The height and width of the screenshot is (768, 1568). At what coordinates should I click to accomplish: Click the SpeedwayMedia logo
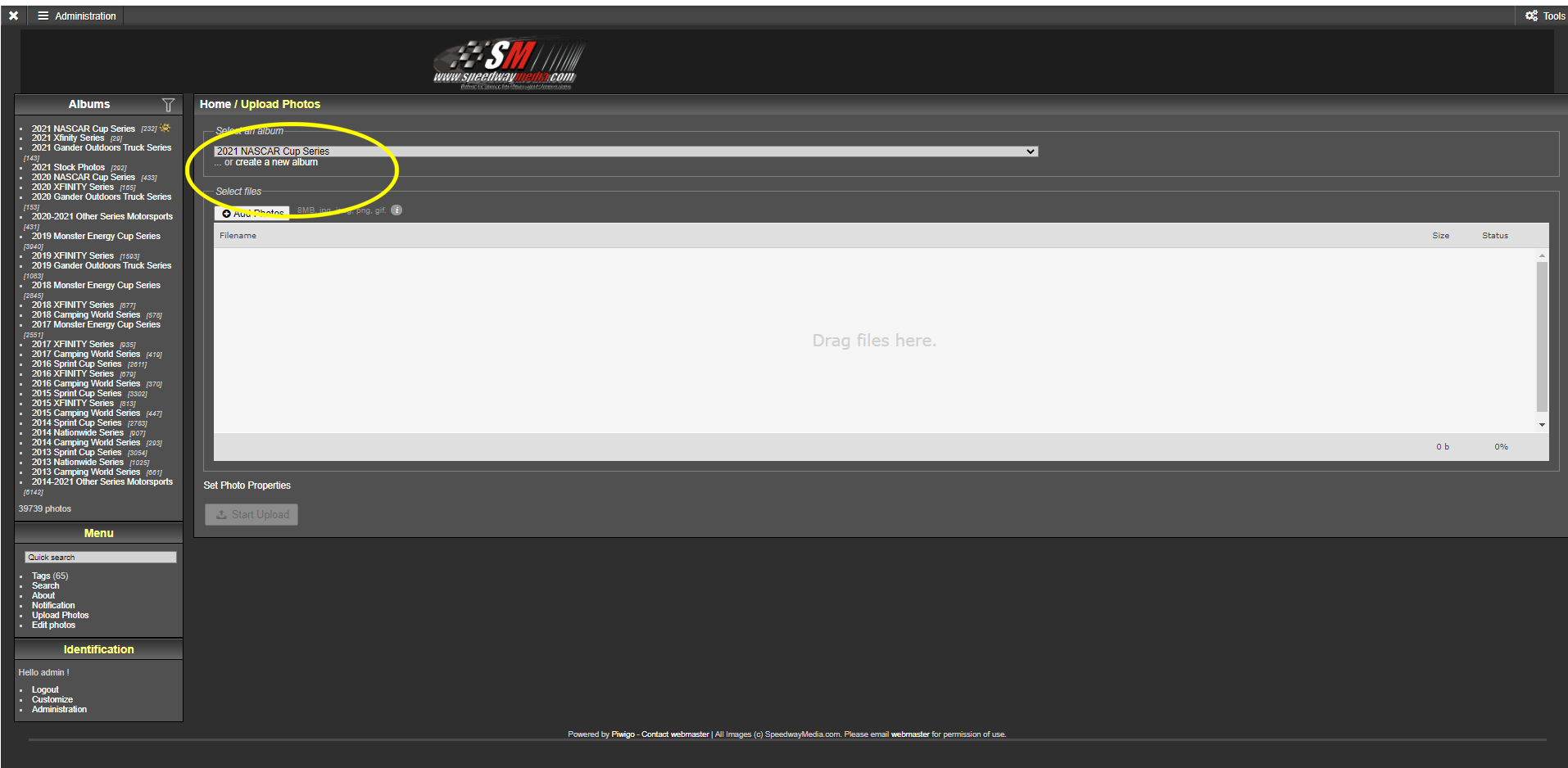pos(508,63)
